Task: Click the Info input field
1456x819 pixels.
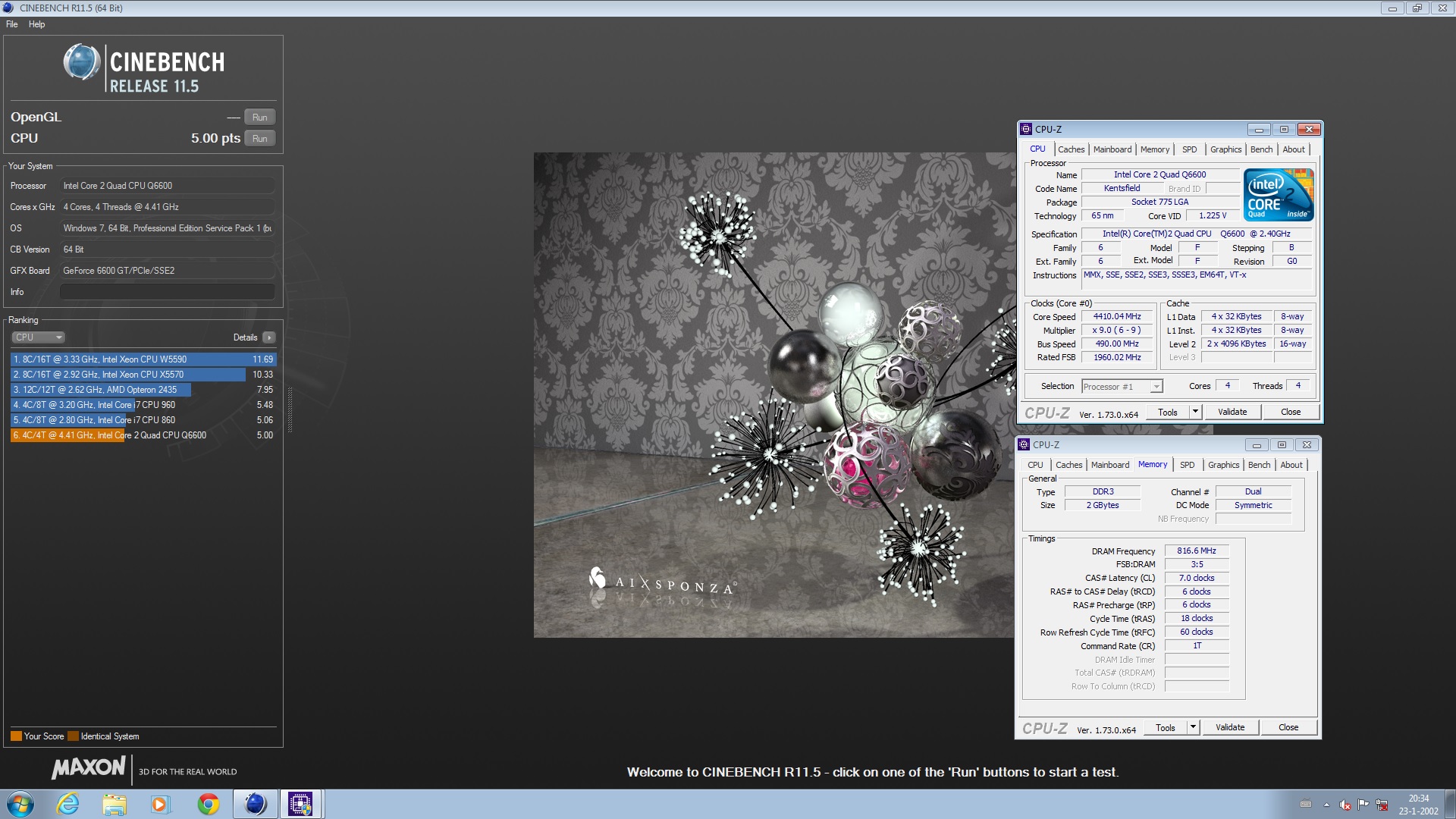Action: tap(167, 292)
